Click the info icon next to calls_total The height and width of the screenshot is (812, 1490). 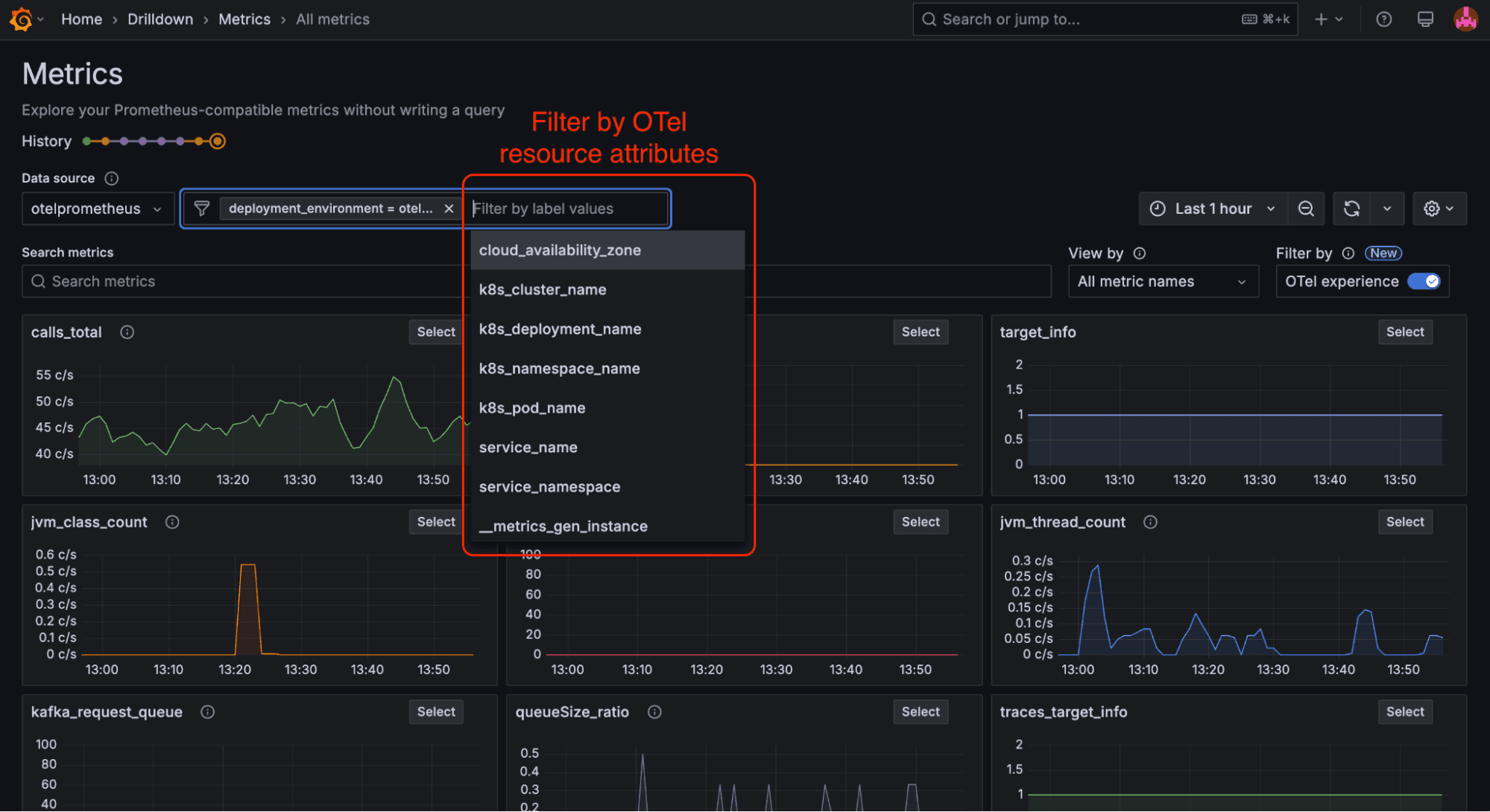click(127, 332)
